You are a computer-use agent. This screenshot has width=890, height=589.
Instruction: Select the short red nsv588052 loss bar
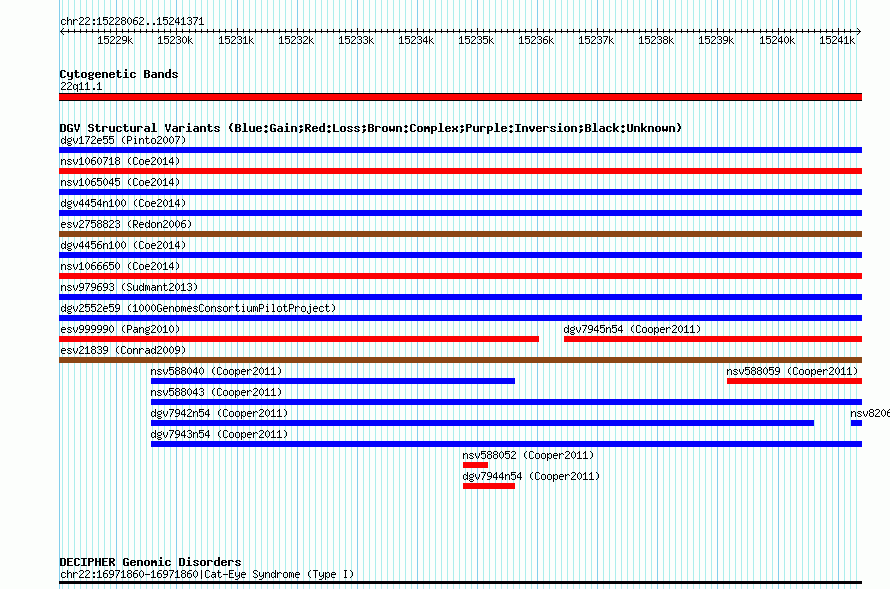[475, 465]
